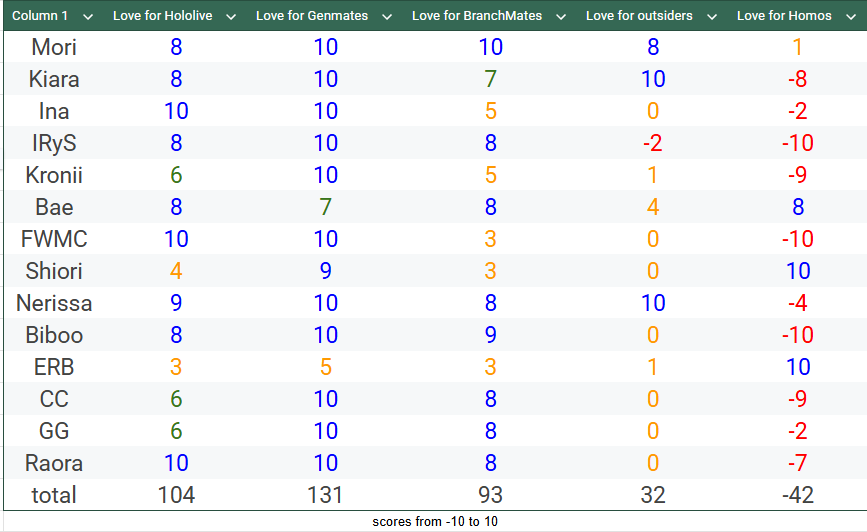This screenshot has height=532, width=867.
Task: Select the Kronii name cell
Action: (x=54, y=175)
